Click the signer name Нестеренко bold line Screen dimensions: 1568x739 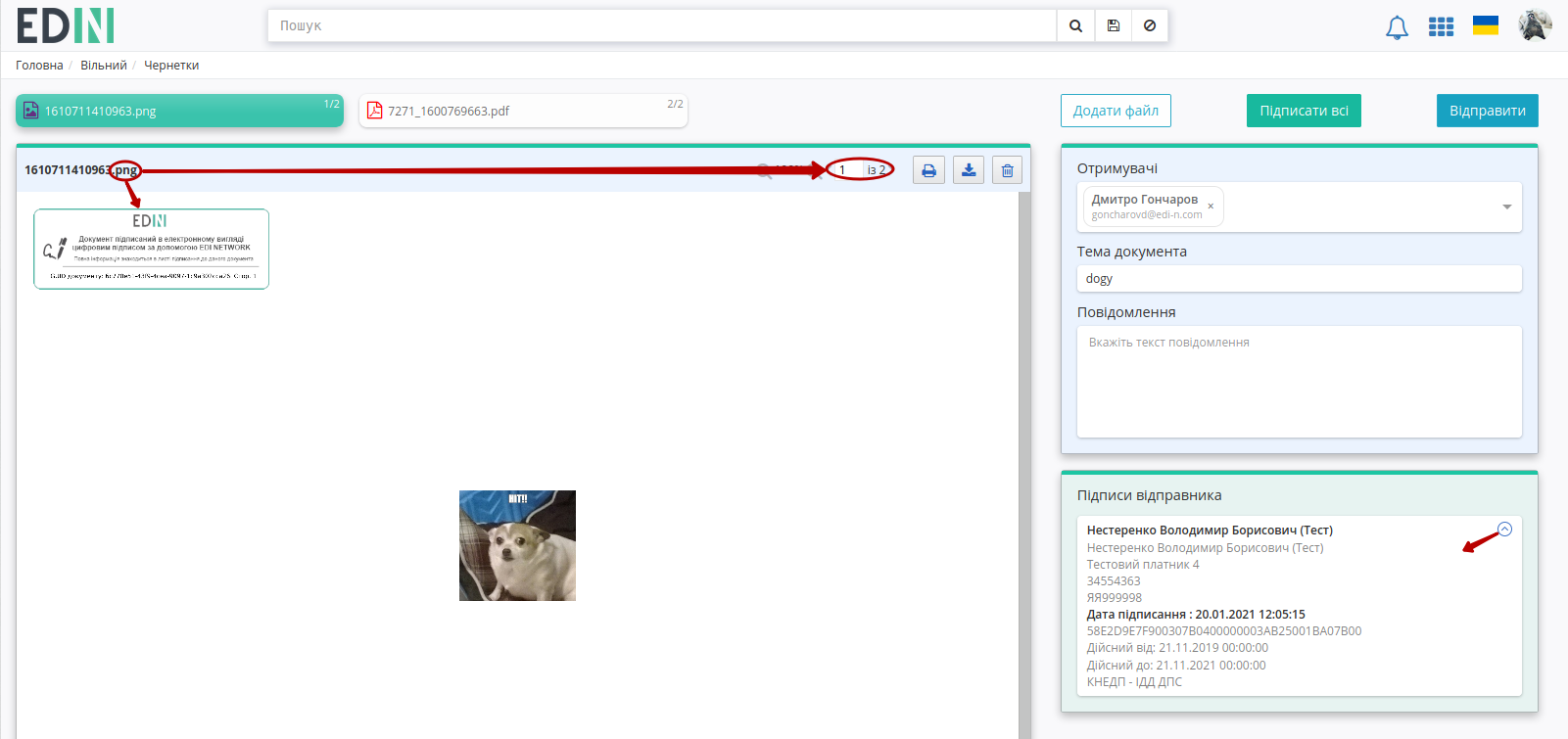coord(1210,531)
